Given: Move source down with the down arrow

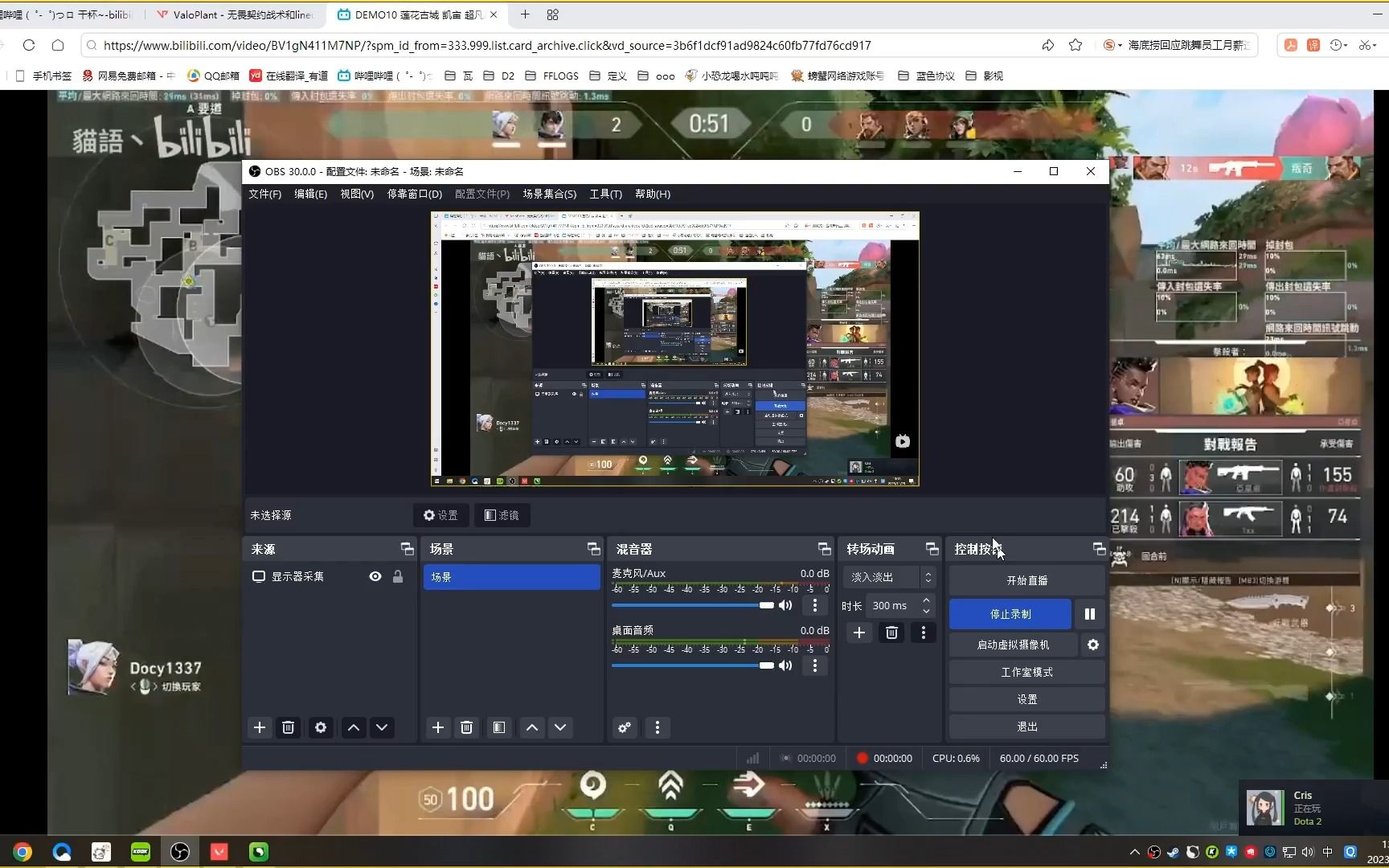Looking at the screenshot, I should click(x=382, y=727).
